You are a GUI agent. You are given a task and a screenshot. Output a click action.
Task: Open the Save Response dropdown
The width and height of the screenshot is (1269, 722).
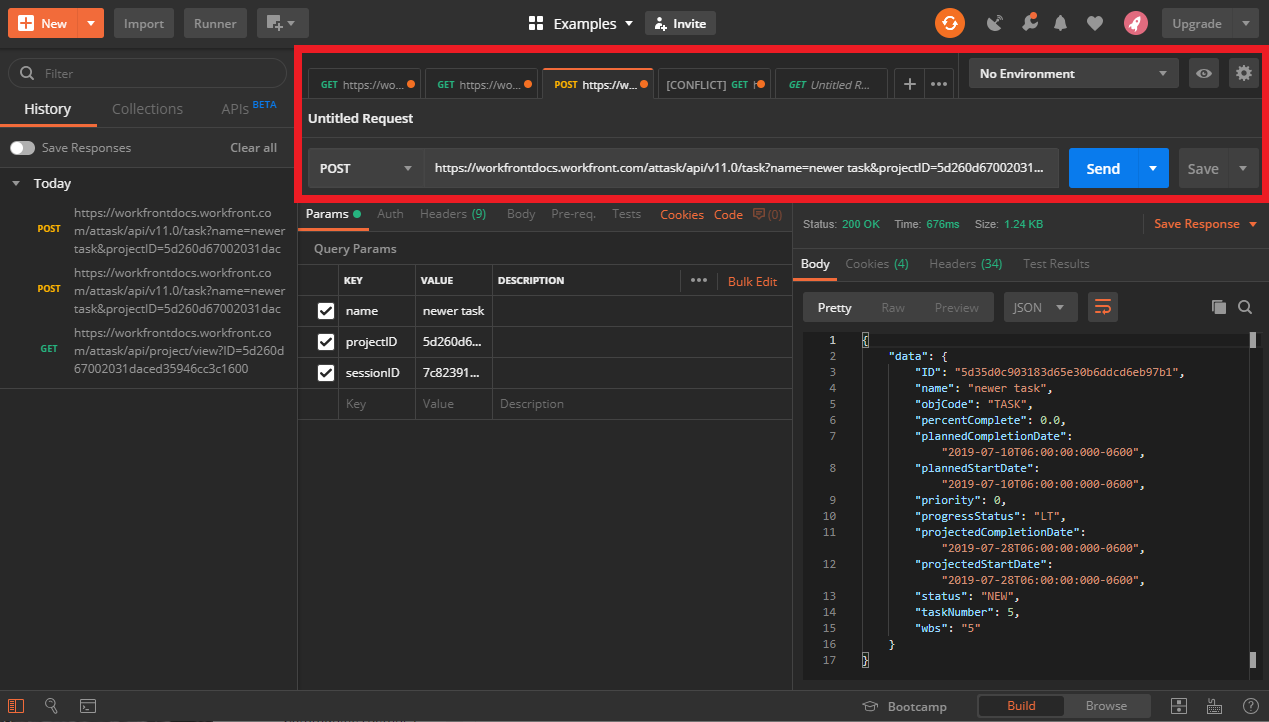click(x=1206, y=224)
